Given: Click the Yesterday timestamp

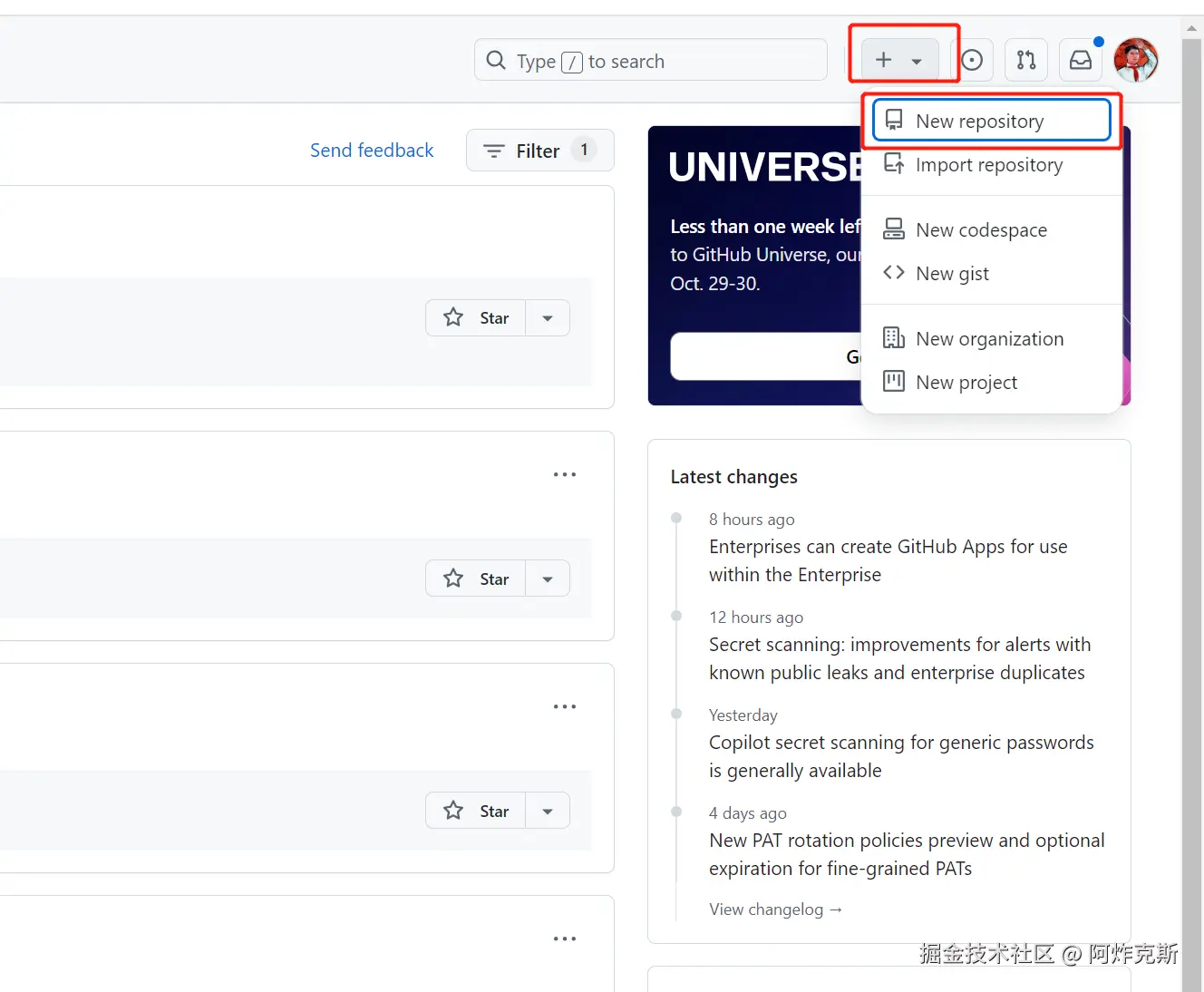Looking at the screenshot, I should (743, 715).
